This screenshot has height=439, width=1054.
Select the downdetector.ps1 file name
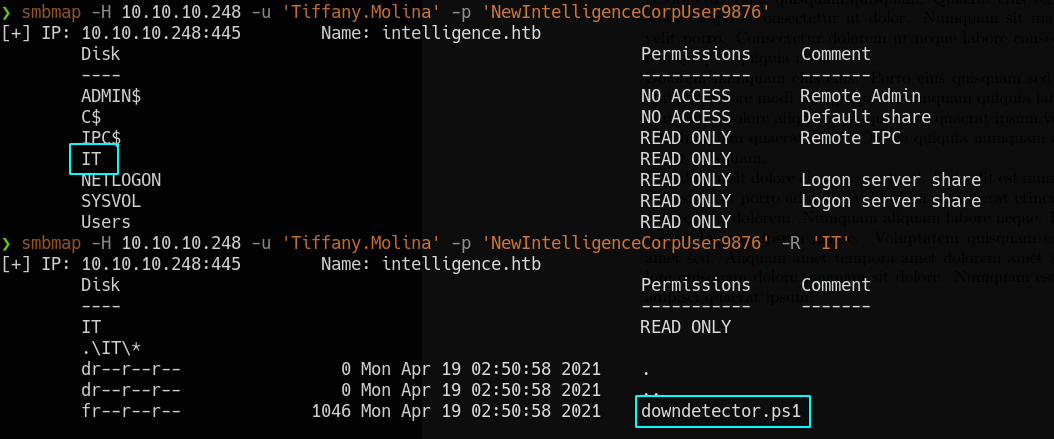(x=721, y=411)
